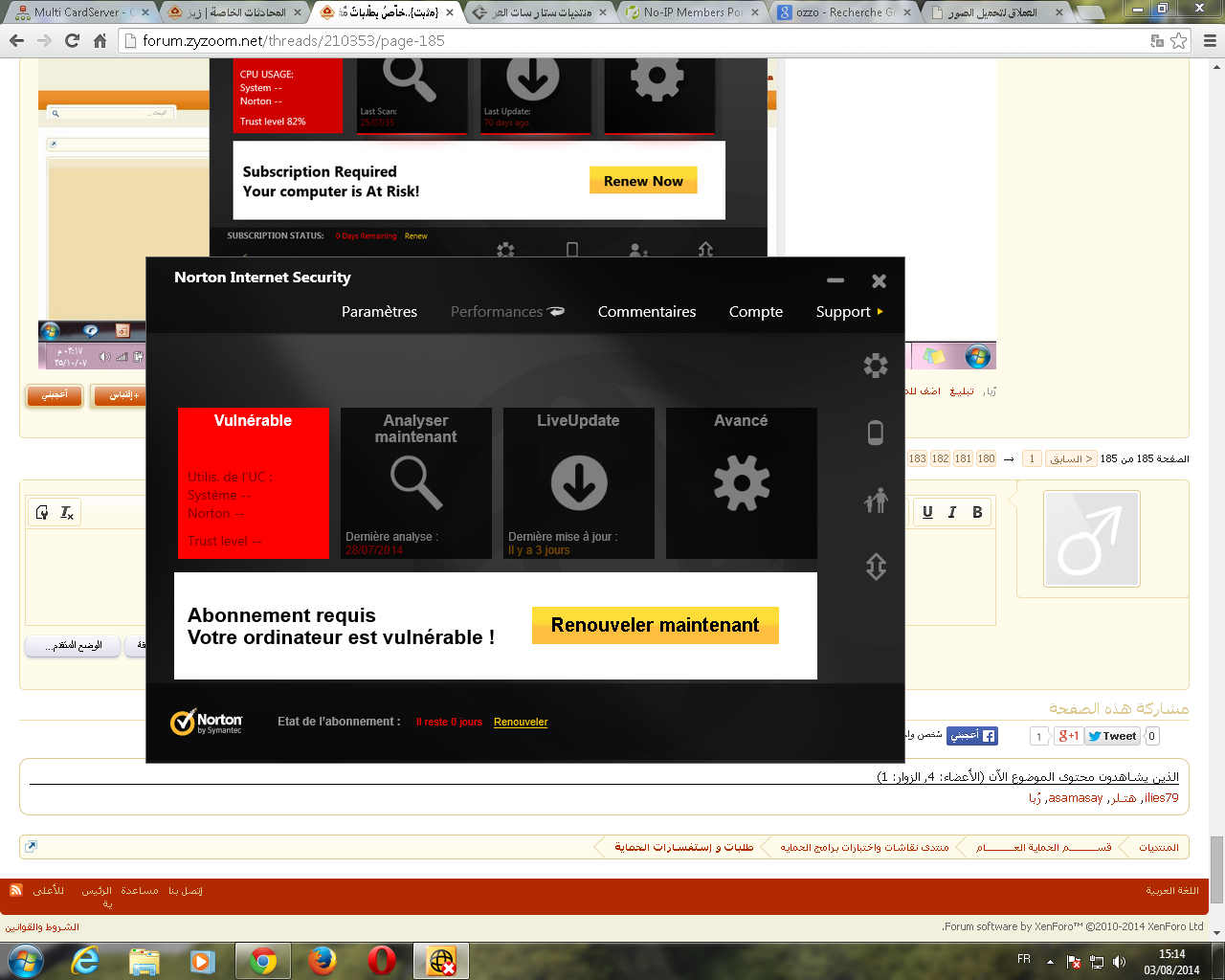Switch to No-IP Members Portal tab
Image resolution: width=1225 pixels, height=980 pixels.
[x=694, y=12]
